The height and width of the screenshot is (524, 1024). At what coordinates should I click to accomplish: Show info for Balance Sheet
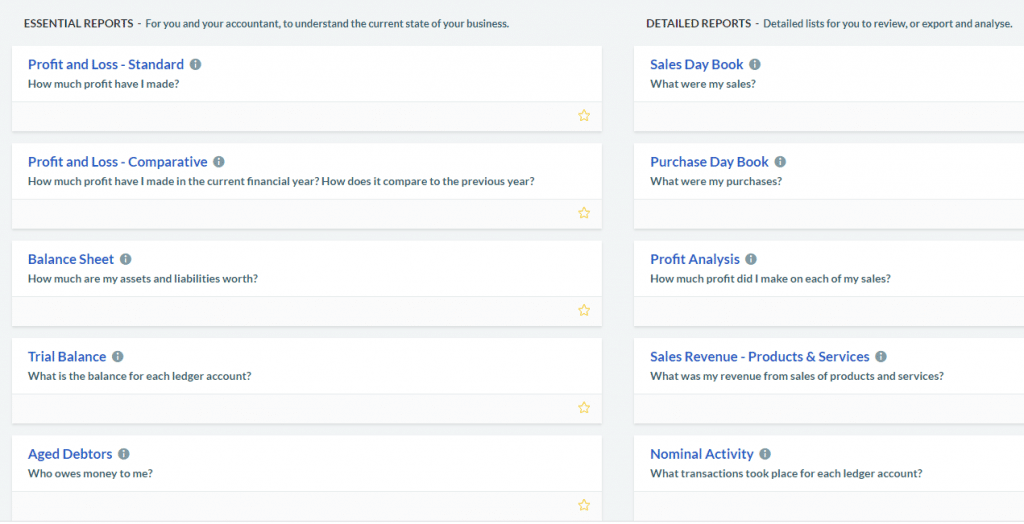coord(125,259)
